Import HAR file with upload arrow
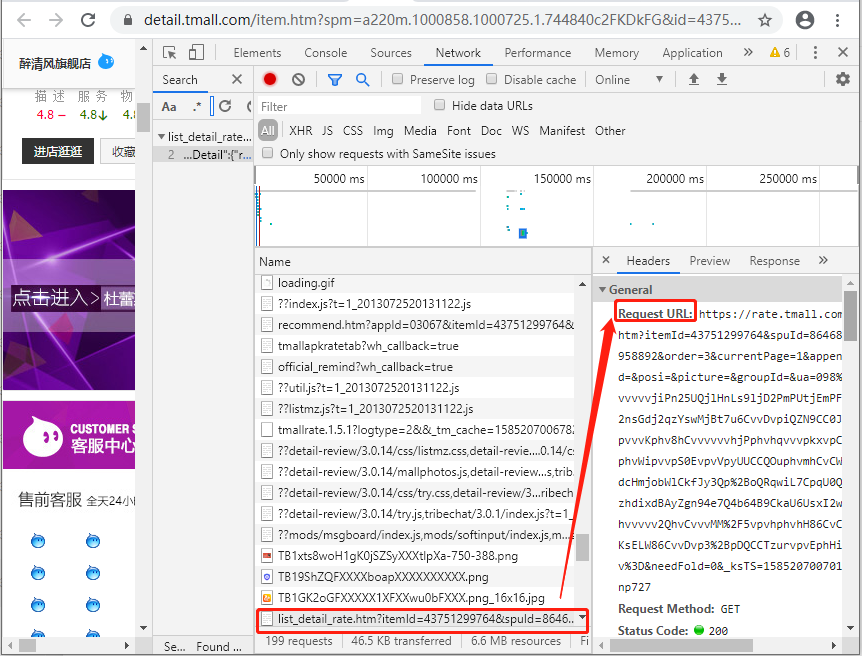 (694, 79)
